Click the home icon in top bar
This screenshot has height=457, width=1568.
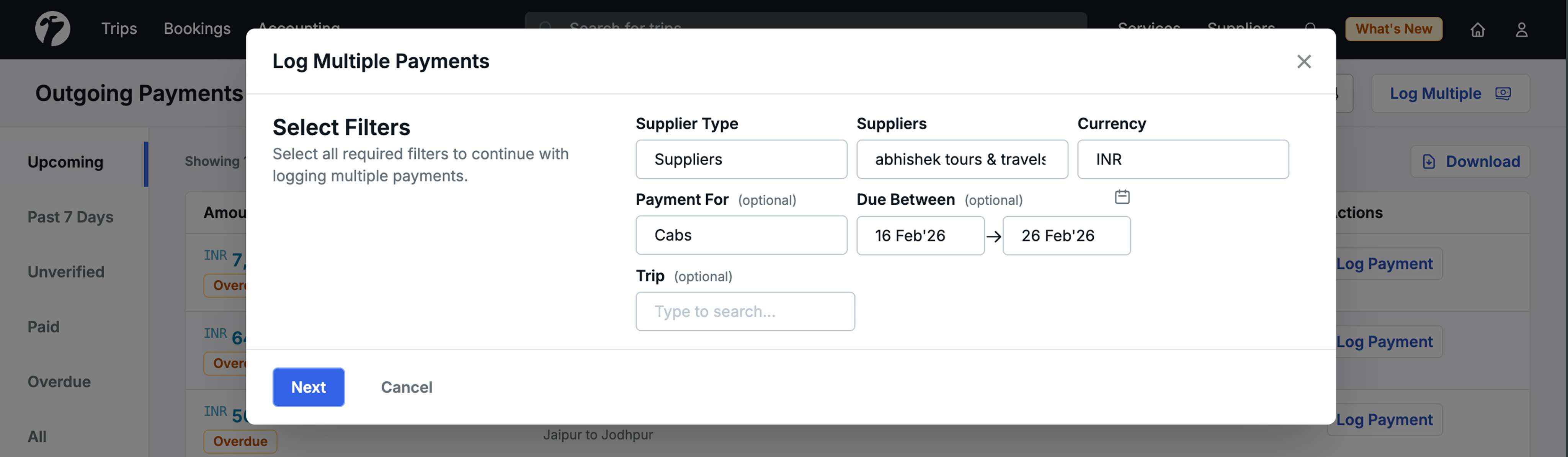[1477, 29]
